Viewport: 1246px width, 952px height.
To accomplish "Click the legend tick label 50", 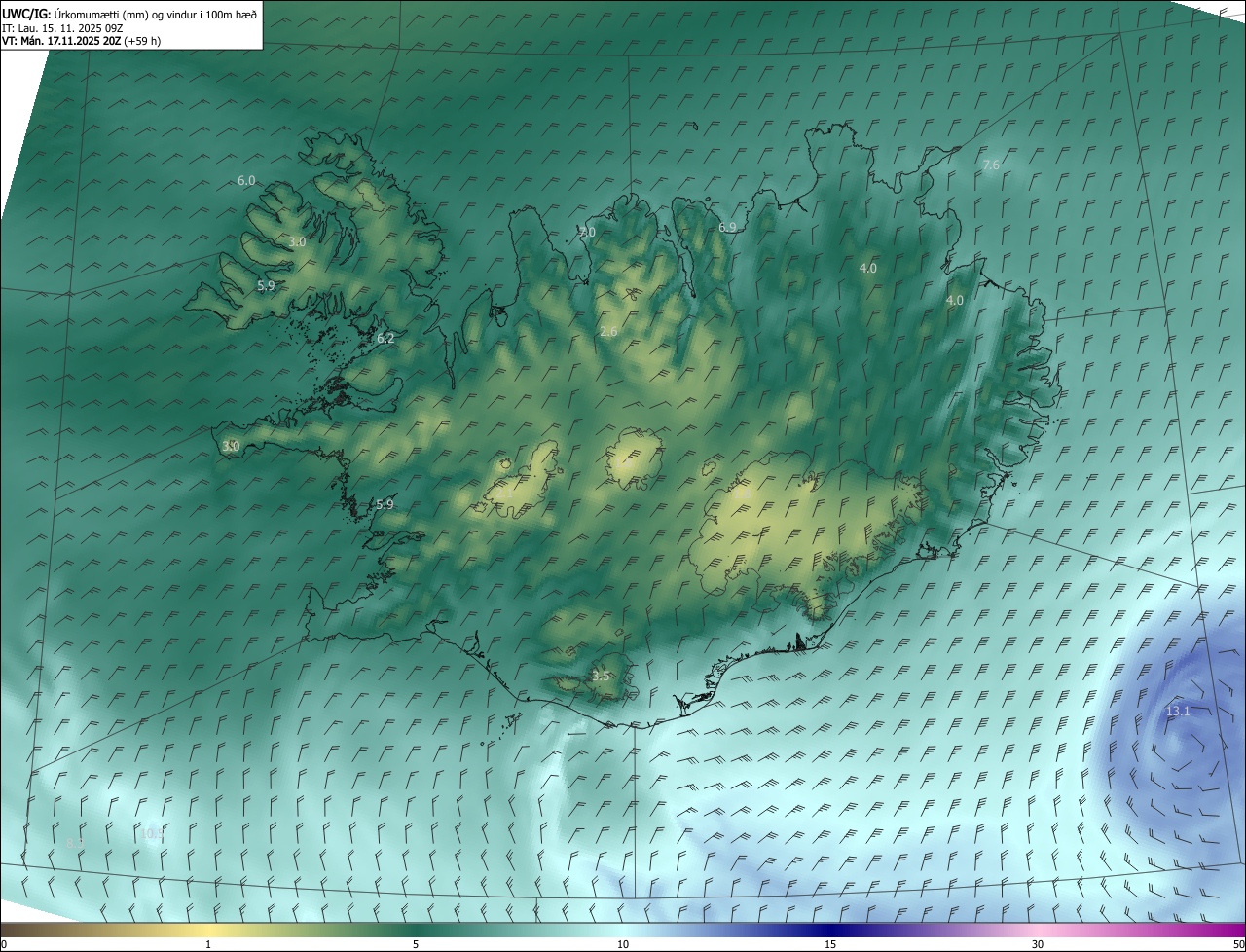I will [1238, 945].
